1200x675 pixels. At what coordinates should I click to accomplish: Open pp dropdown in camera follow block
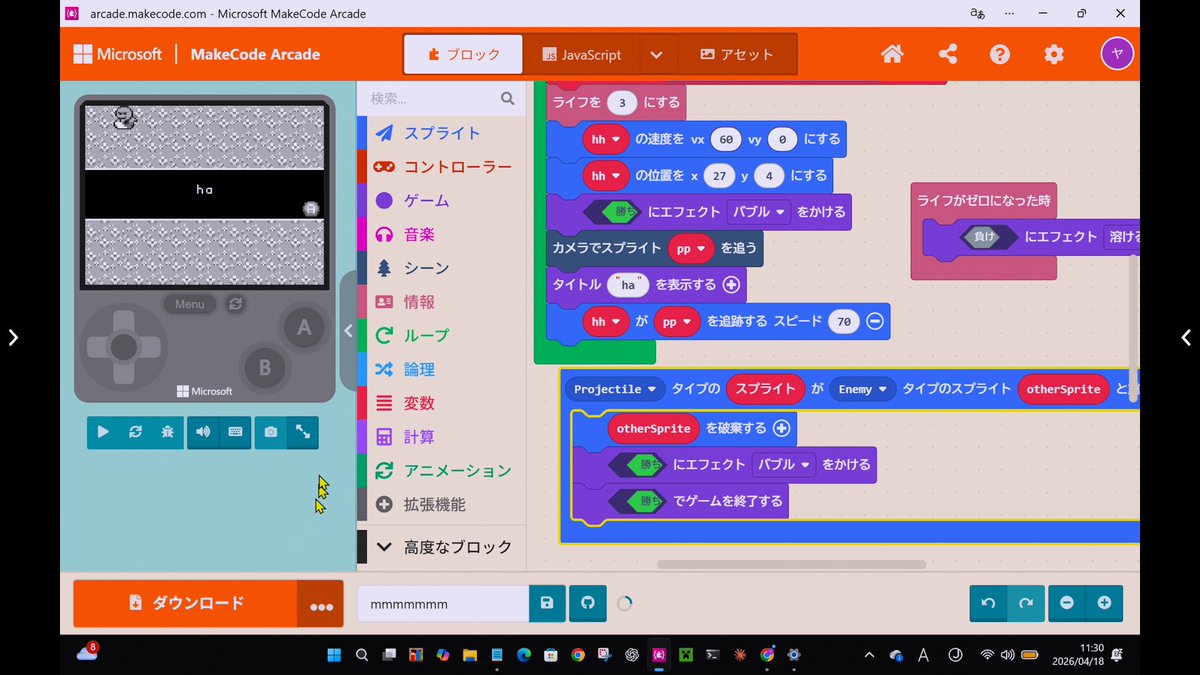click(x=692, y=248)
